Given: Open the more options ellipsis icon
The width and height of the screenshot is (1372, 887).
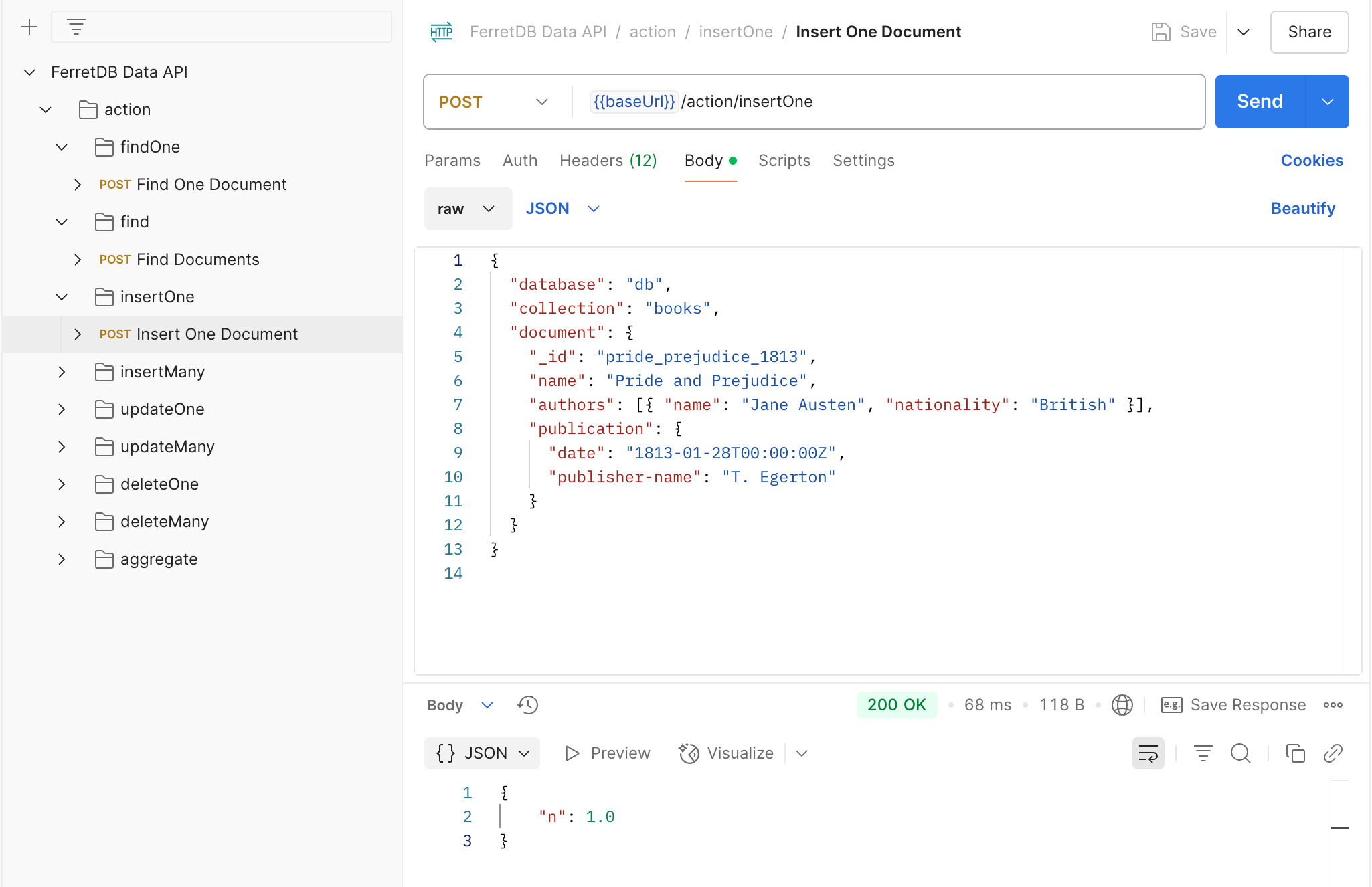Looking at the screenshot, I should click(1333, 705).
